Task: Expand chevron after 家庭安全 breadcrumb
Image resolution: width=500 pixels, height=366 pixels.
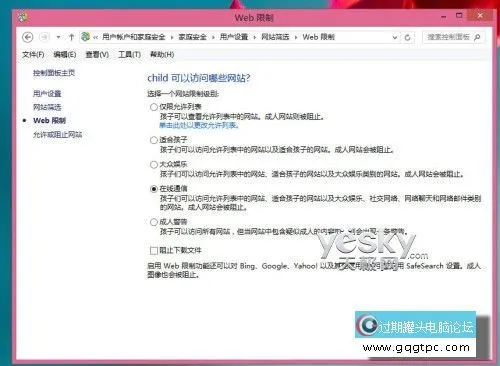Action: pyautogui.click(x=213, y=37)
